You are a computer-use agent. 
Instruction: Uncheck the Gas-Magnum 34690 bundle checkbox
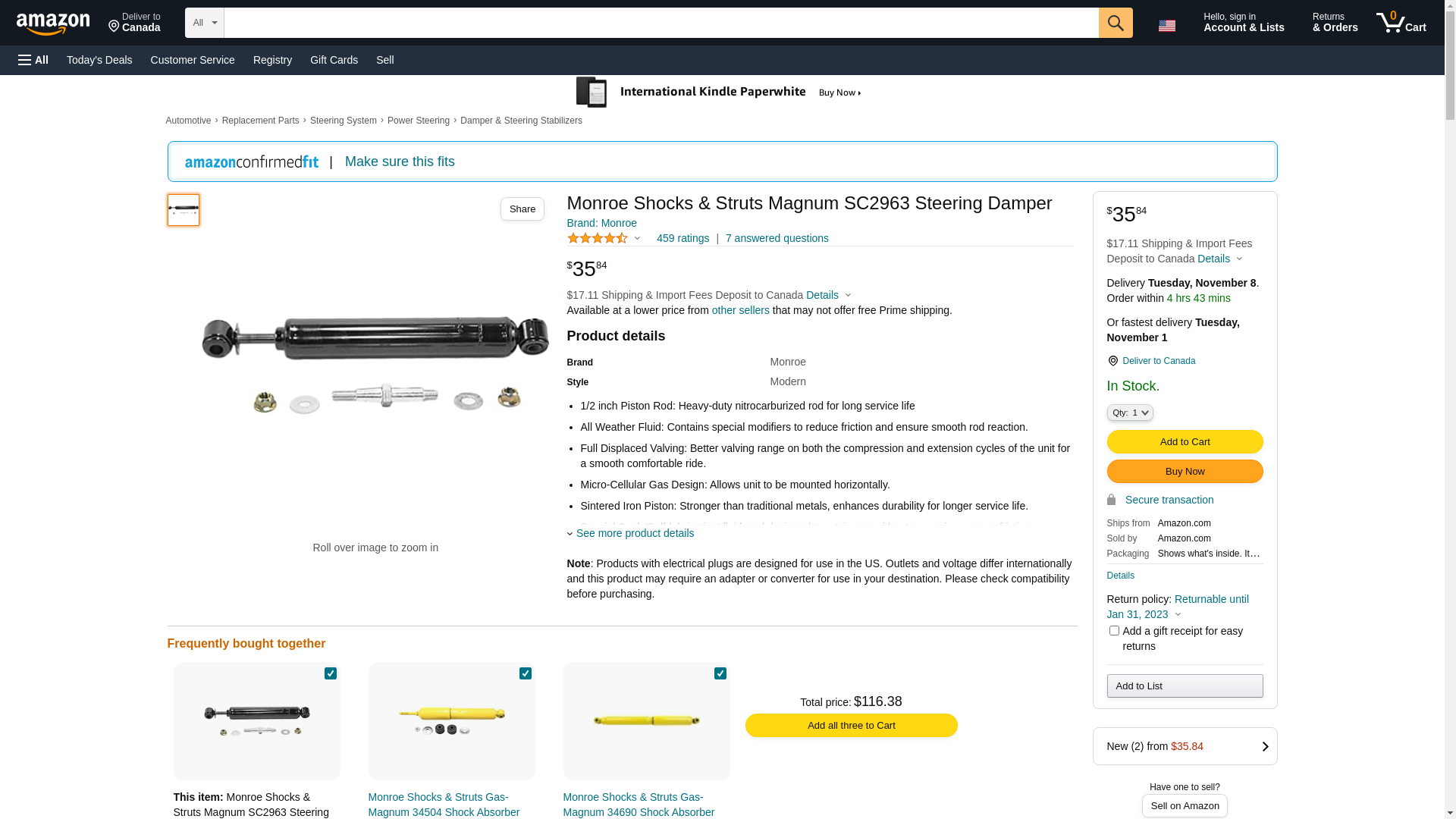pos(720,673)
